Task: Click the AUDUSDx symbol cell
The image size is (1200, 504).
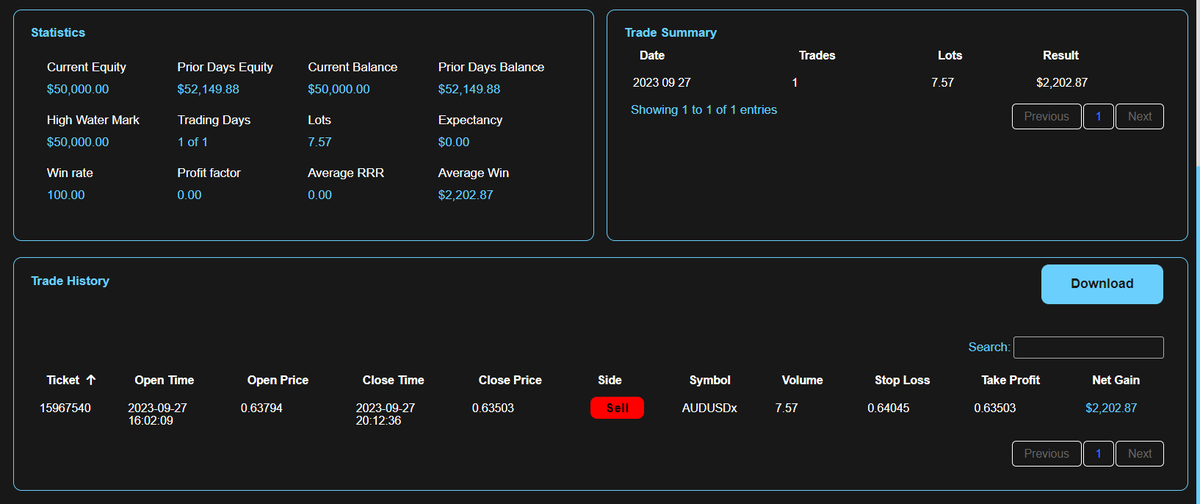Action: pos(709,408)
